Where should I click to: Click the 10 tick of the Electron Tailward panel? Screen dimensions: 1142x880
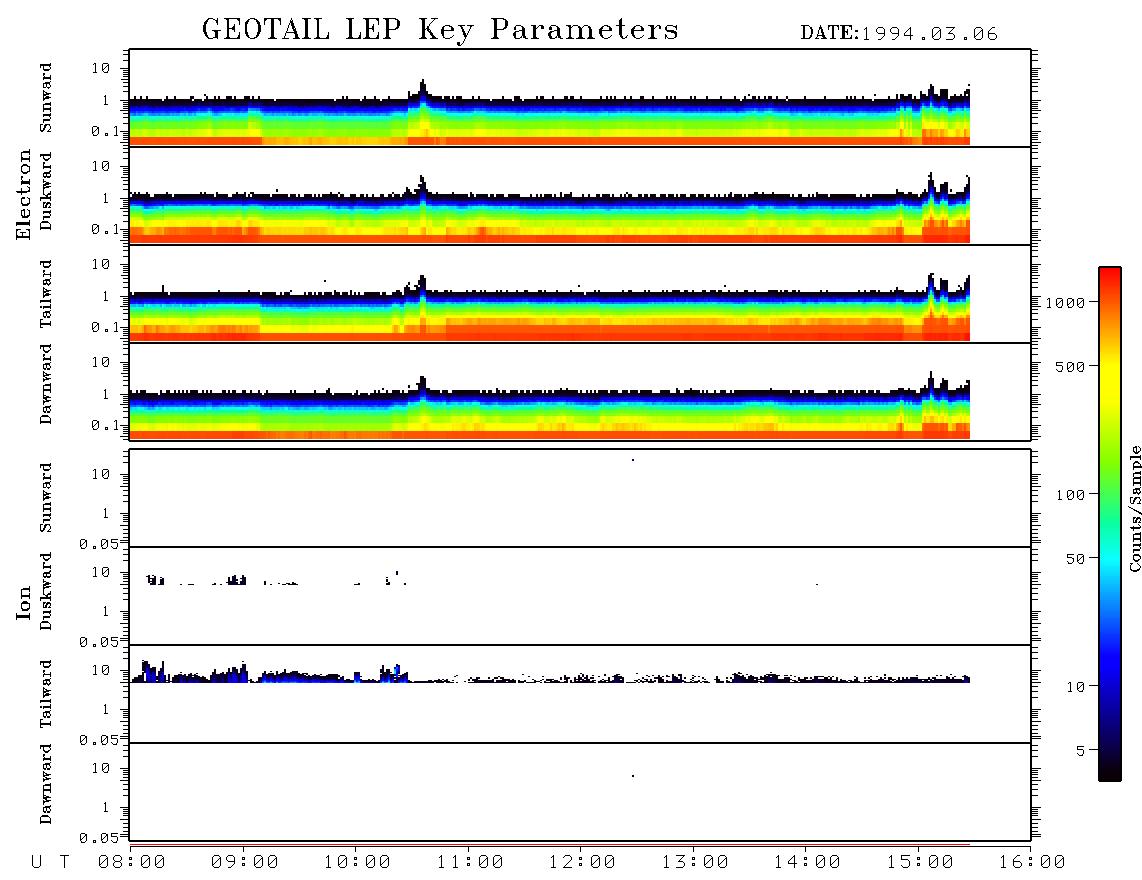(101, 264)
